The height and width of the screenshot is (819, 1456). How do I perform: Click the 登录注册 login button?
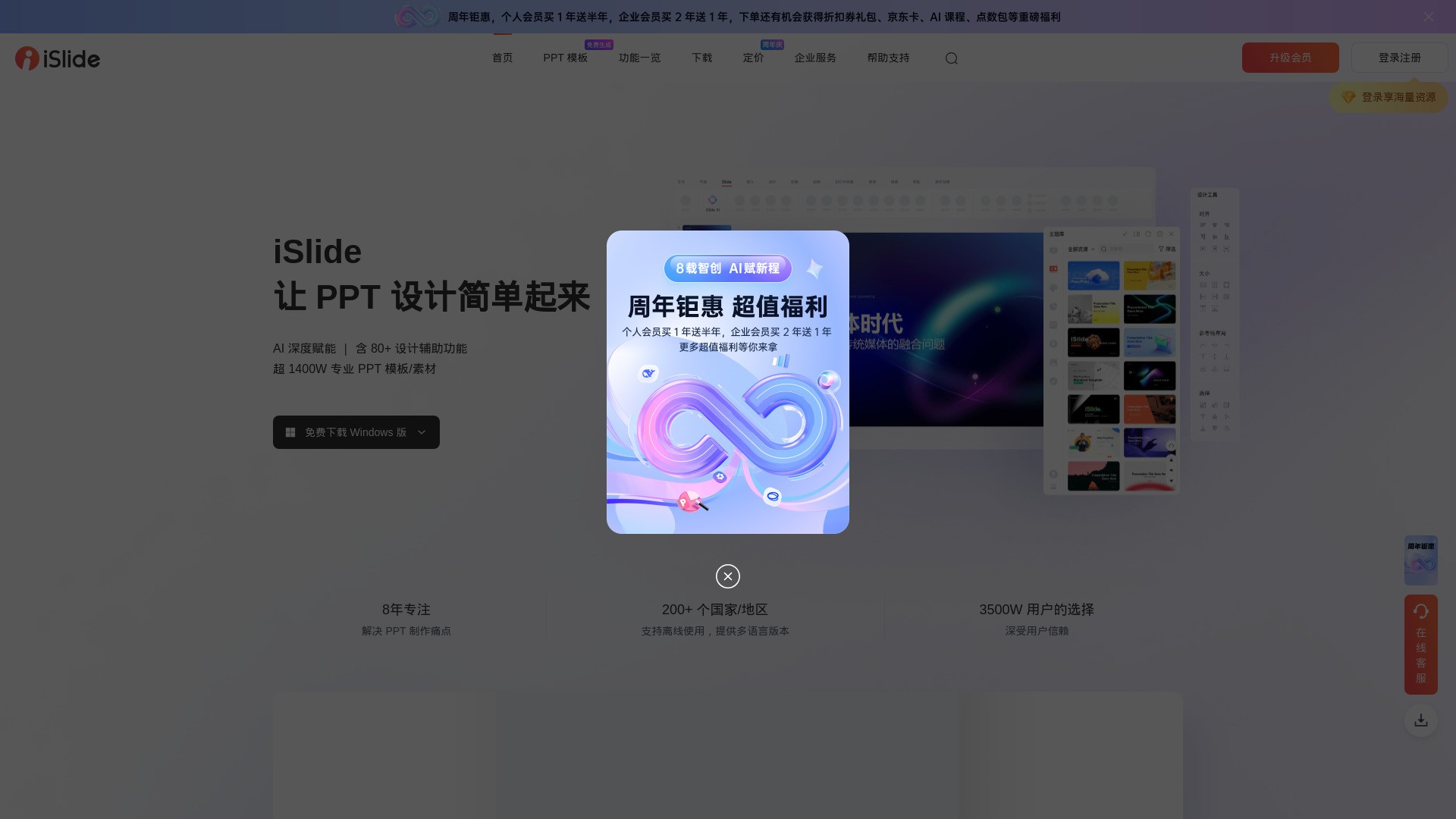pos(1399,58)
